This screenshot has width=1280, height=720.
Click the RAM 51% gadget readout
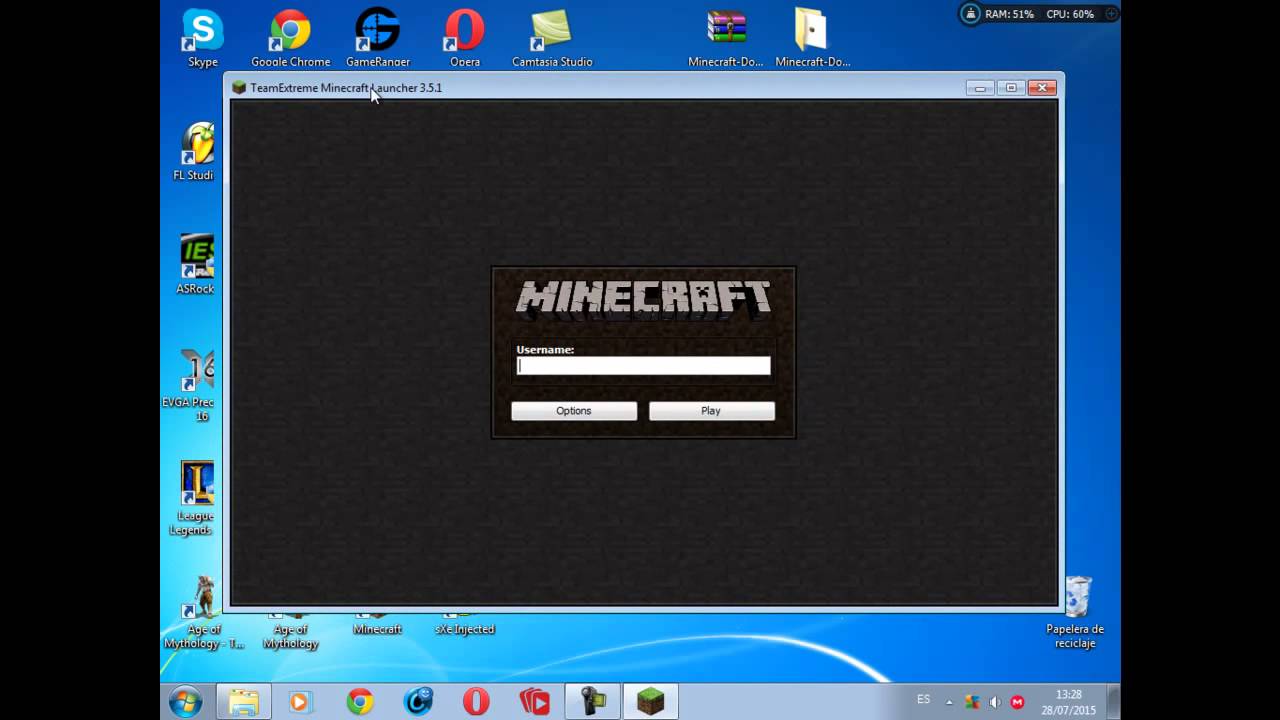pyautogui.click(x=1009, y=14)
